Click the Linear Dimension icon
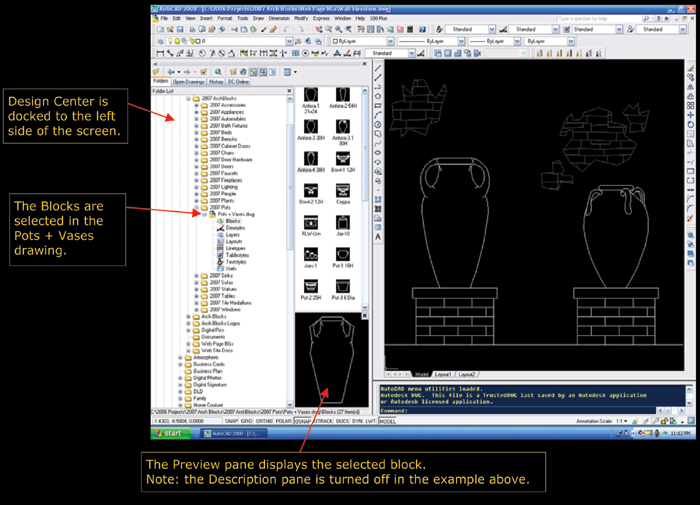 (160, 53)
